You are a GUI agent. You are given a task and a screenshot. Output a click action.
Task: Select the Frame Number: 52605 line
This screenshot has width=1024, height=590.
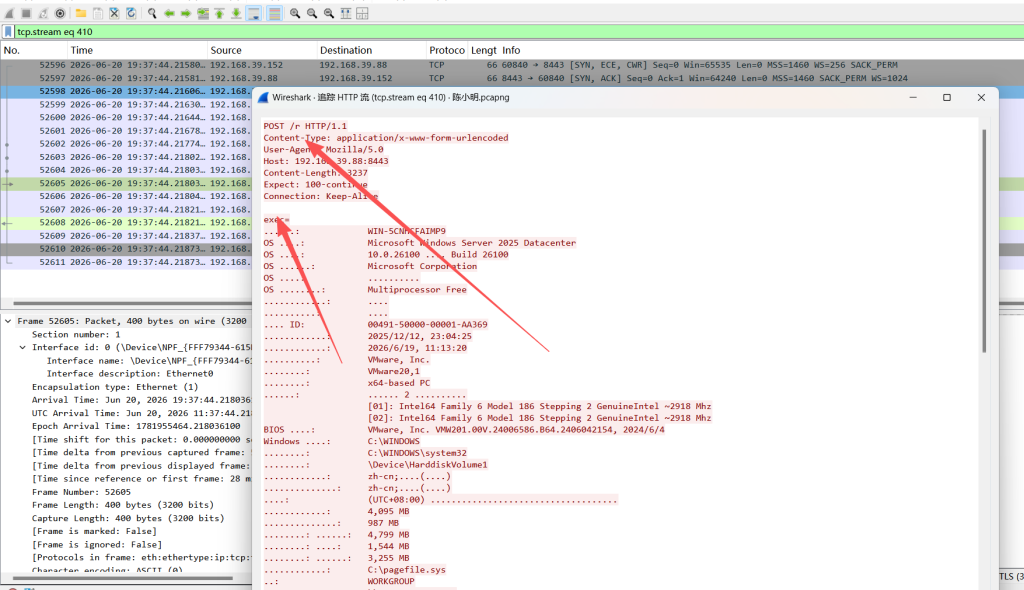(x=81, y=492)
